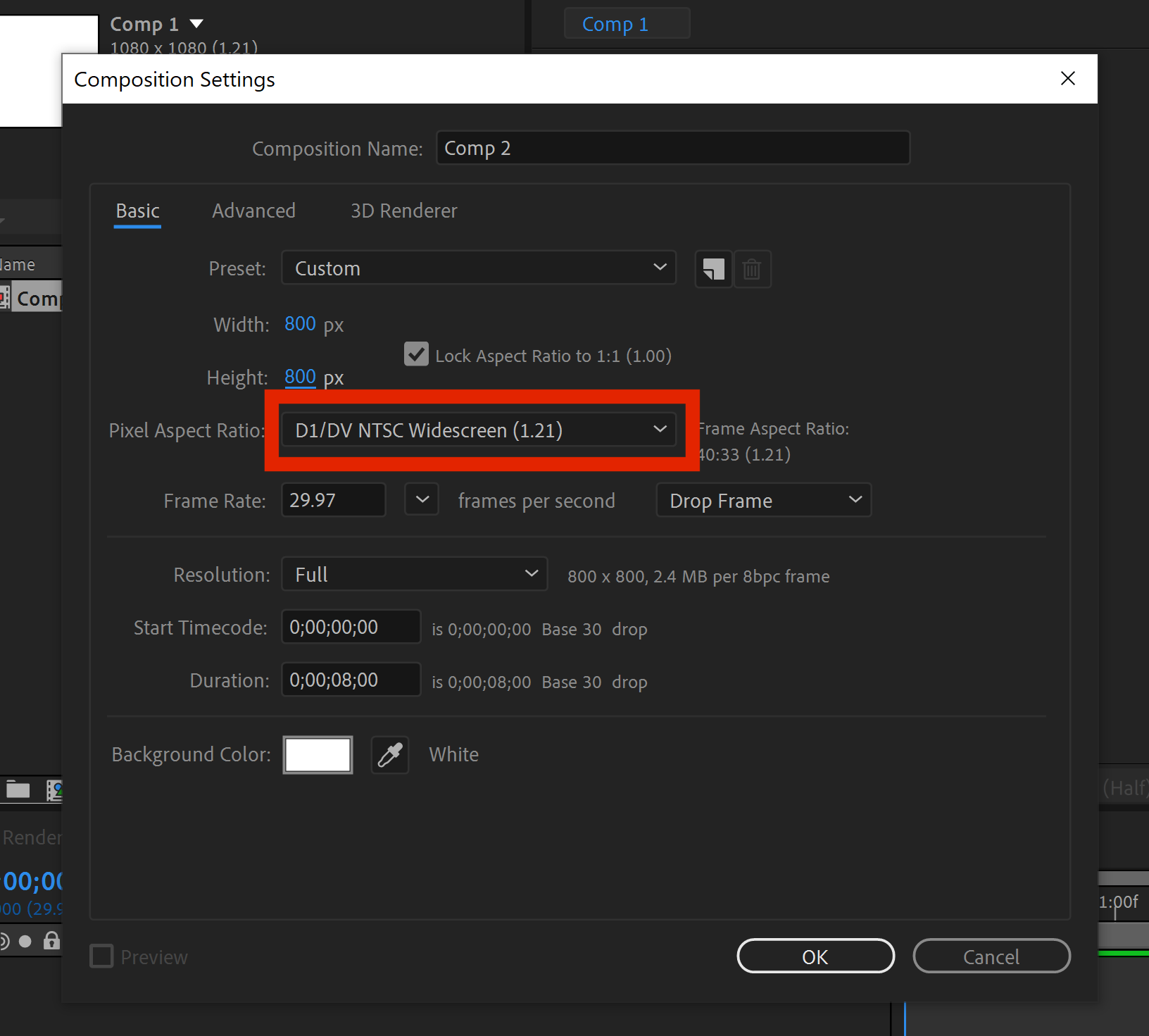Viewport: 1149px width, 1036px height.
Task: Click the concentric circles icon bottom left
Action: tap(4, 940)
